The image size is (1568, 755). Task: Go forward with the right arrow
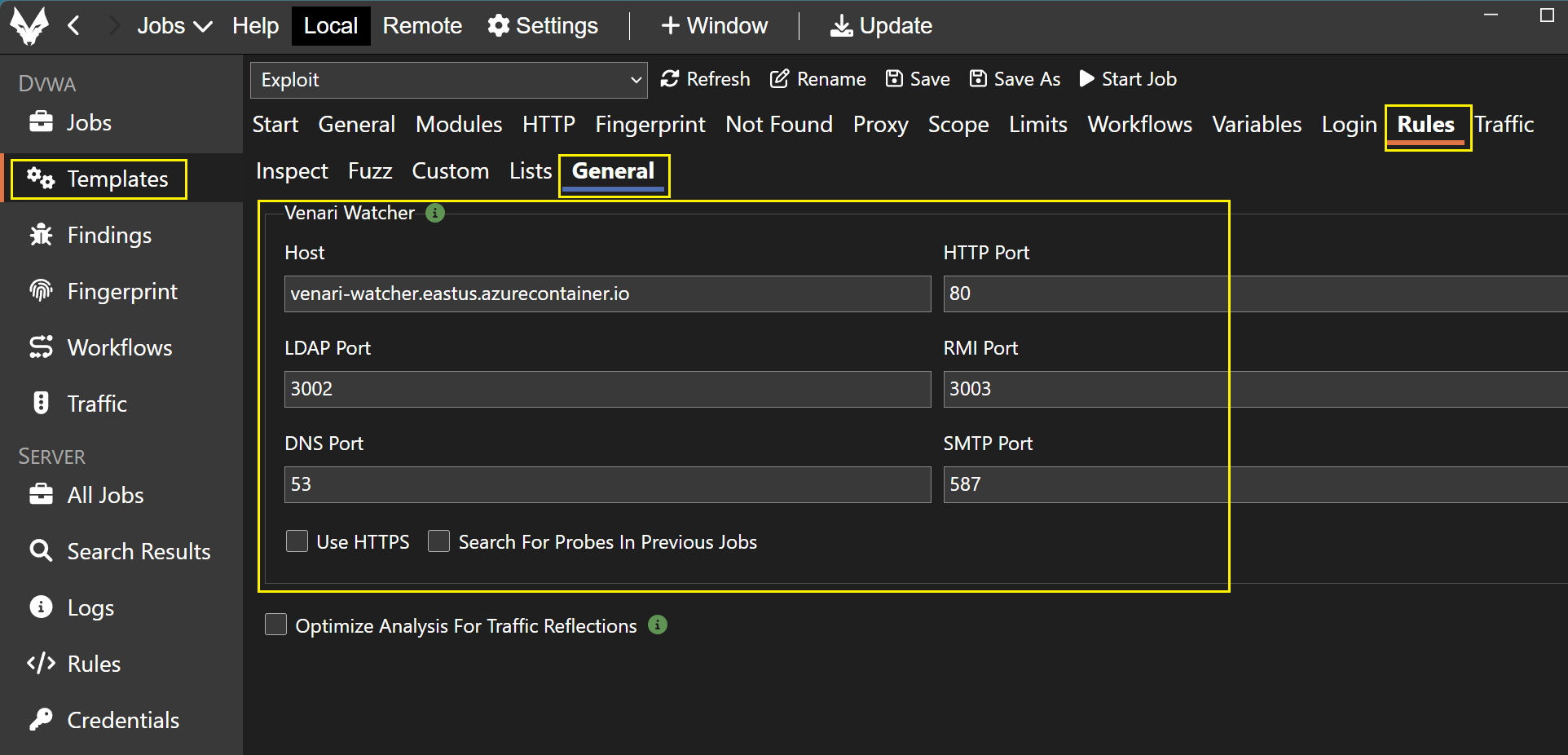pos(114,26)
